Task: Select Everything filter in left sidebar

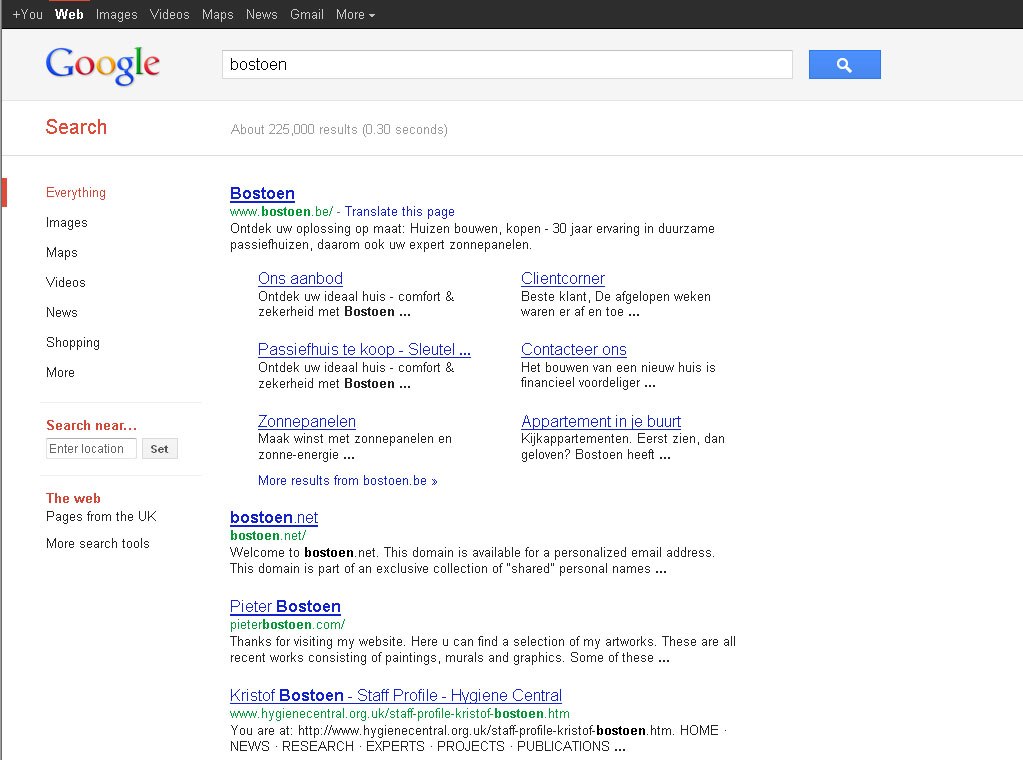Action: (x=76, y=192)
